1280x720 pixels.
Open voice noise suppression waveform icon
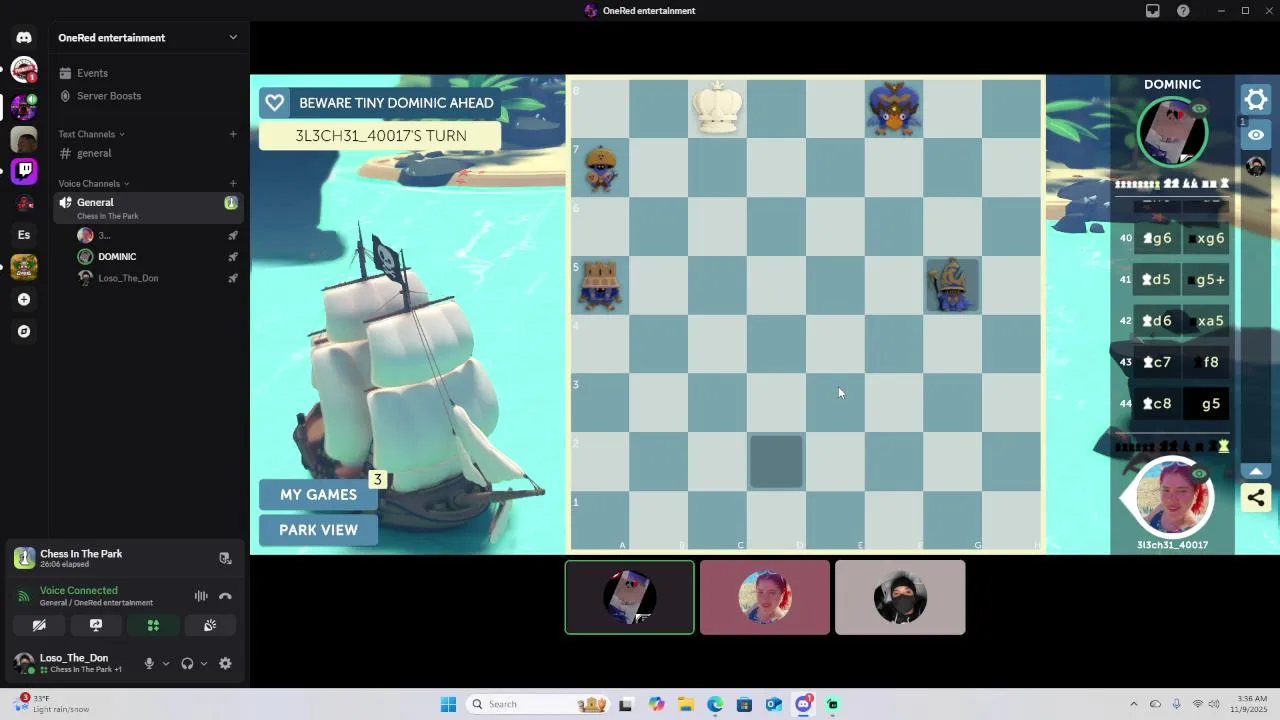tap(201, 596)
